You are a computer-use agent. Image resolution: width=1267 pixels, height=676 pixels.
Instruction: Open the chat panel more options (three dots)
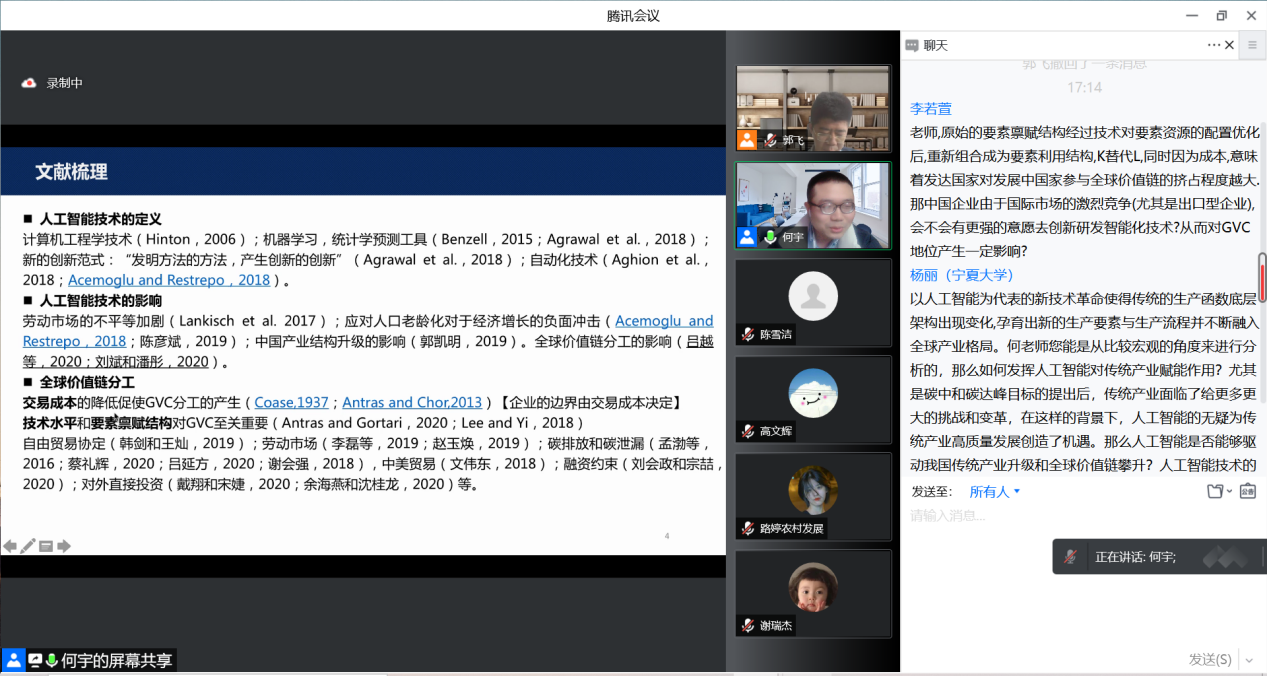click(x=1213, y=45)
